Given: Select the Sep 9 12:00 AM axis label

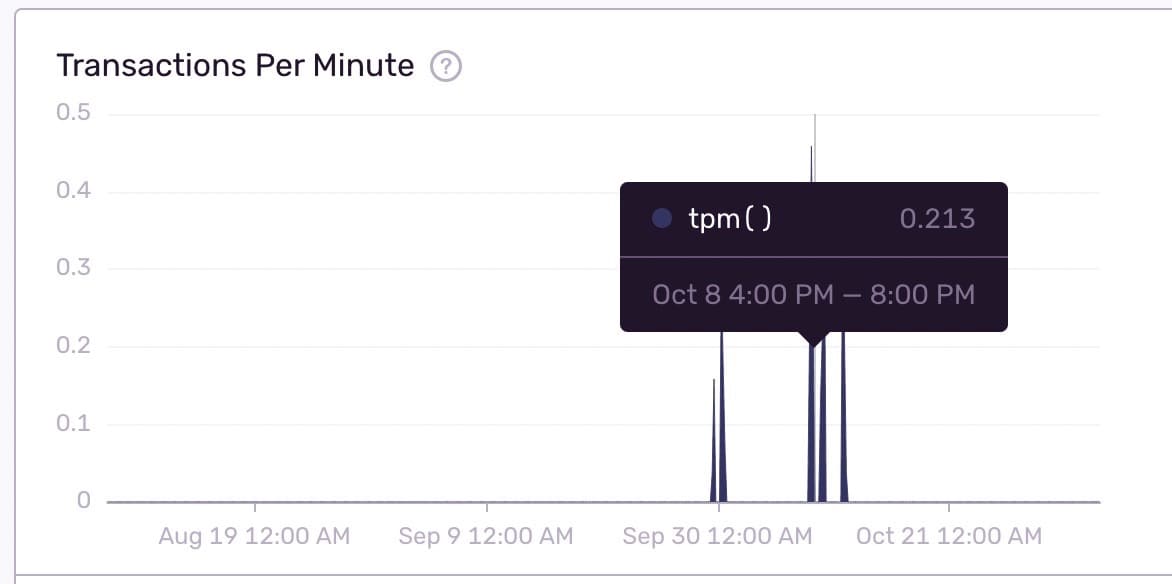Looking at the screenshot, I should [486, 537].
